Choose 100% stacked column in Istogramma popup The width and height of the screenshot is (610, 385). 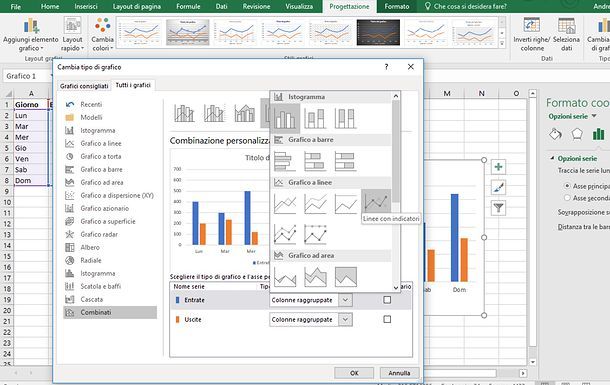[345, 118]
